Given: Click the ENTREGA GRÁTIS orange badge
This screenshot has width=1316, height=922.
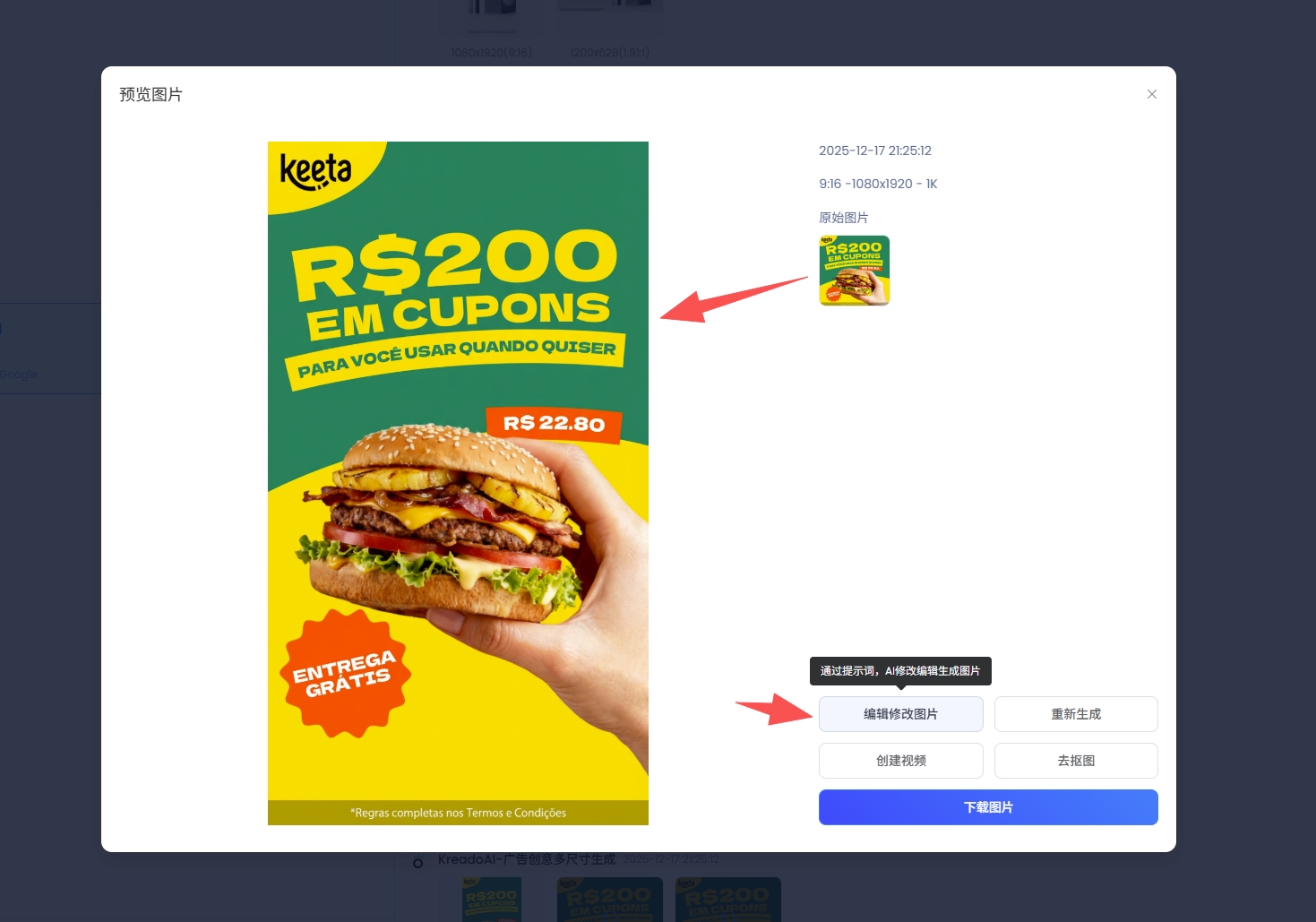Looking at the screenshot, I should pyautogui.click(x=346, y=674).
